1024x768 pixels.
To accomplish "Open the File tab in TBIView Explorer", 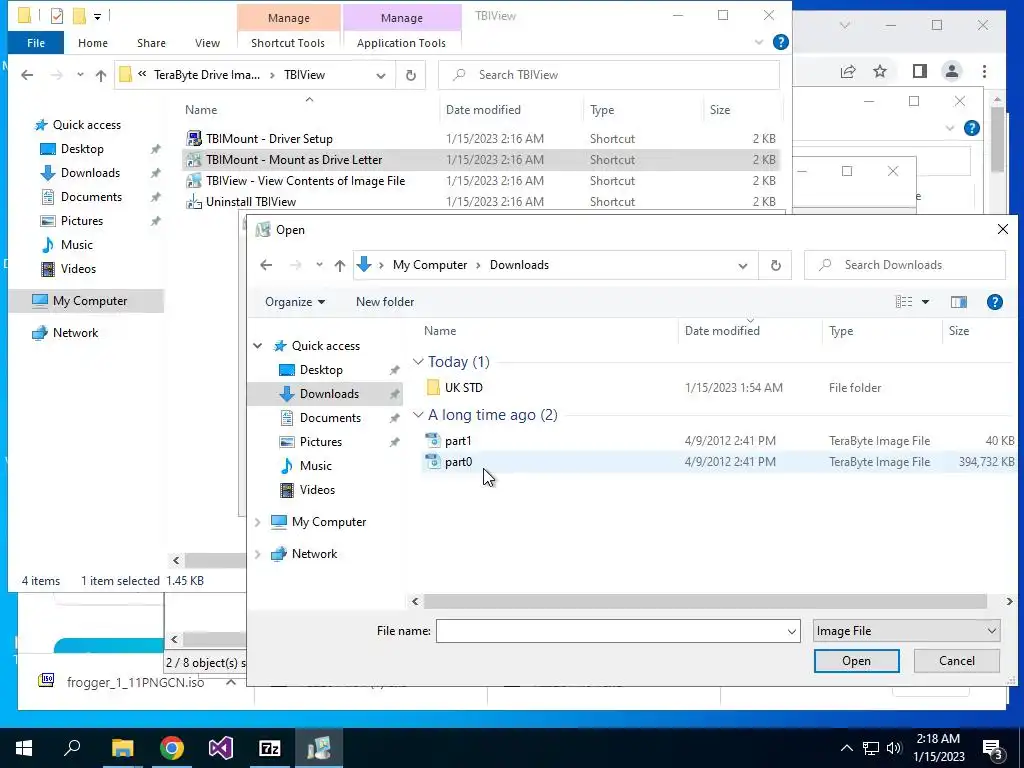I will [x=36, y=43].
